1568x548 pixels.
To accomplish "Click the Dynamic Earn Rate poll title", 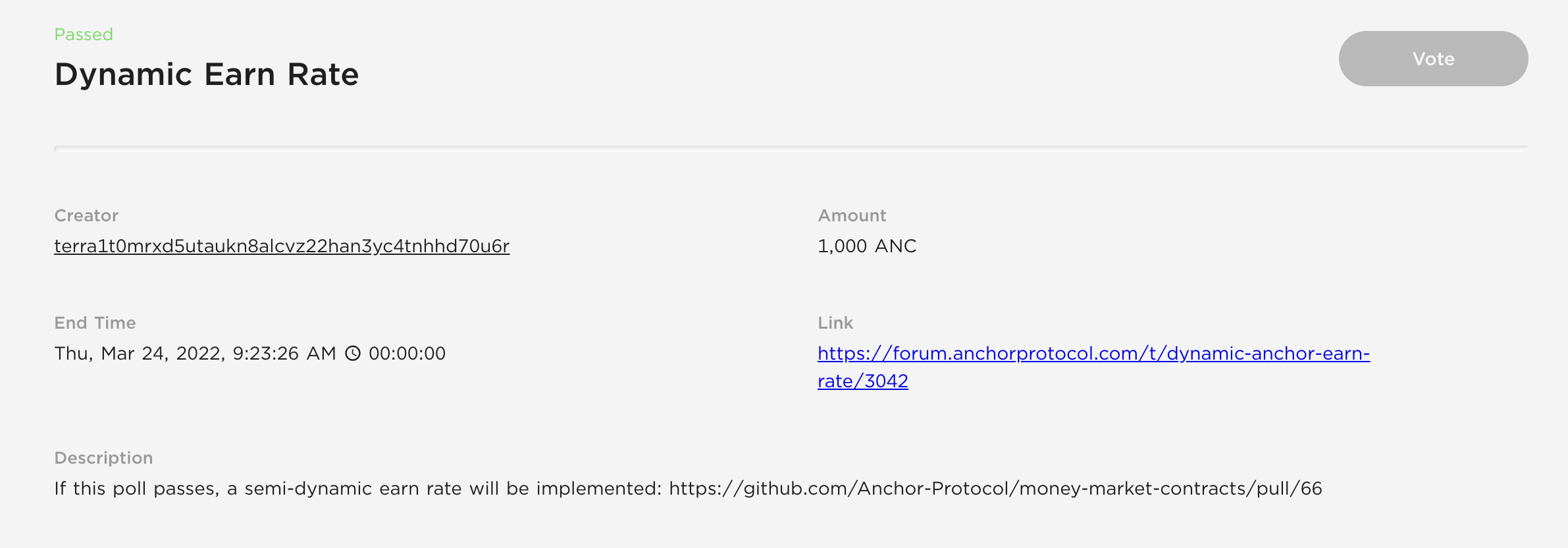I will pyautogui.click(x=207, y=74).
